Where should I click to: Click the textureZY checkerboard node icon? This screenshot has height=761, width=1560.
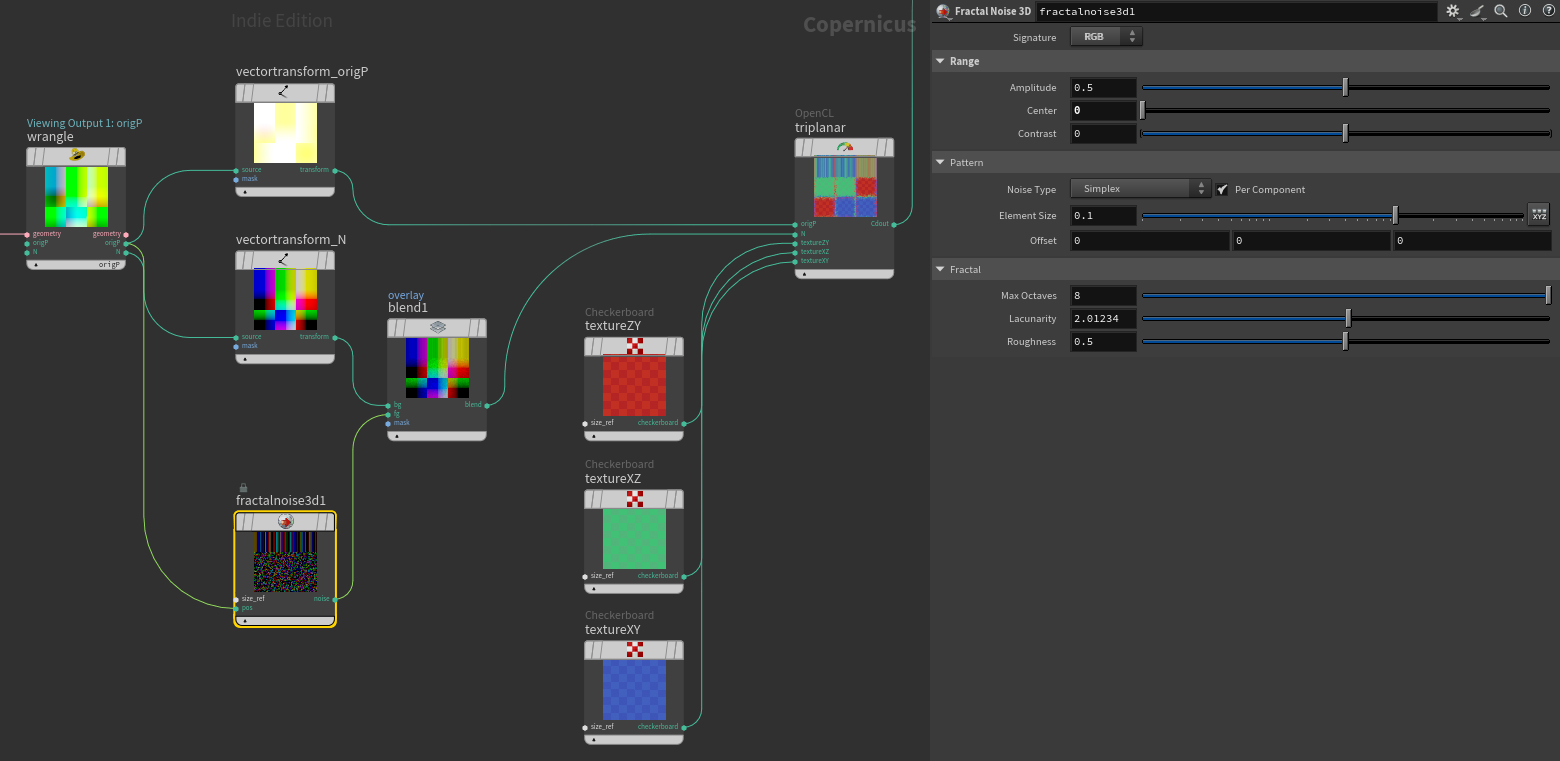click(634, 346)
